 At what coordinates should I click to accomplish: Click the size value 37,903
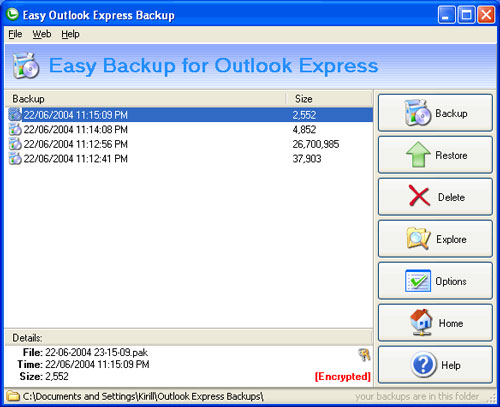point(307,159)
